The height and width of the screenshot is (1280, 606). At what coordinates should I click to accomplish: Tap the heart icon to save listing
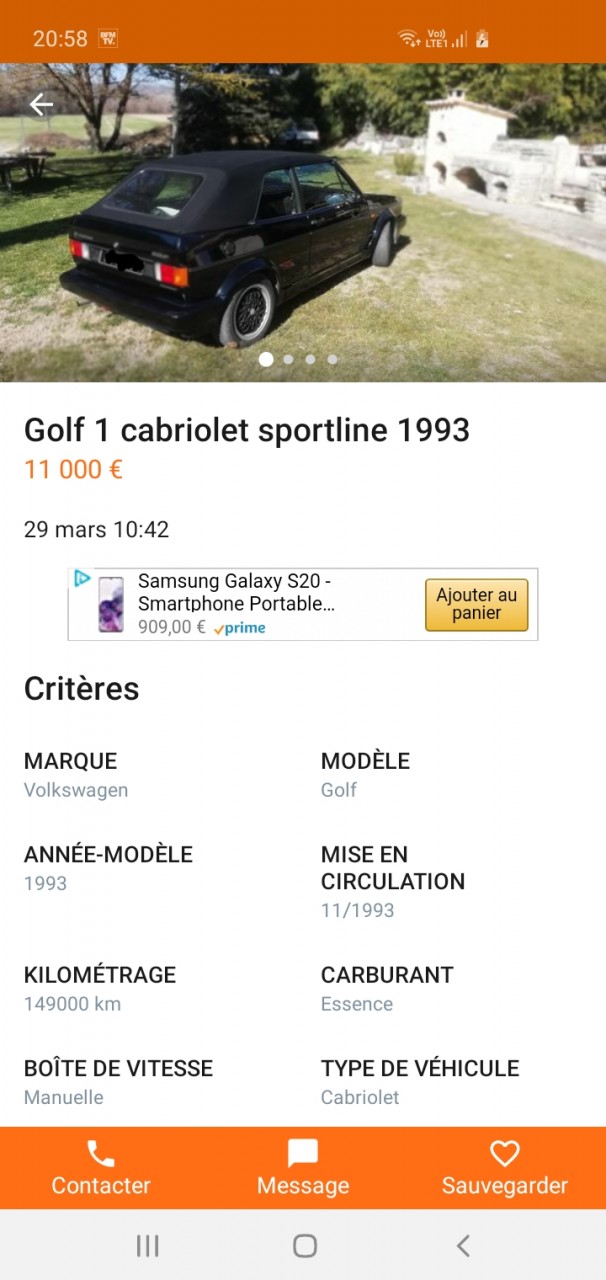[x=504, y=1154]
